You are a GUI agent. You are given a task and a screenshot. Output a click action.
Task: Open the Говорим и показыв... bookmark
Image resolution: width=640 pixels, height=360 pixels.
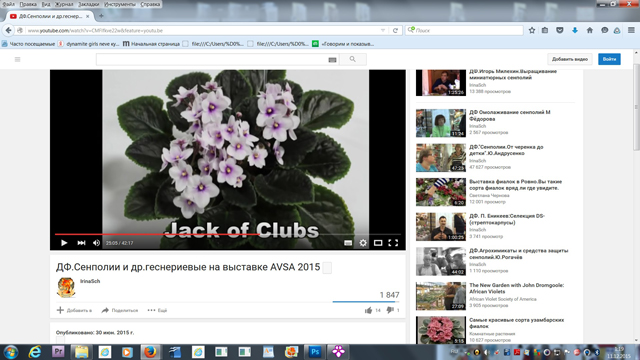tap(343, 44)
